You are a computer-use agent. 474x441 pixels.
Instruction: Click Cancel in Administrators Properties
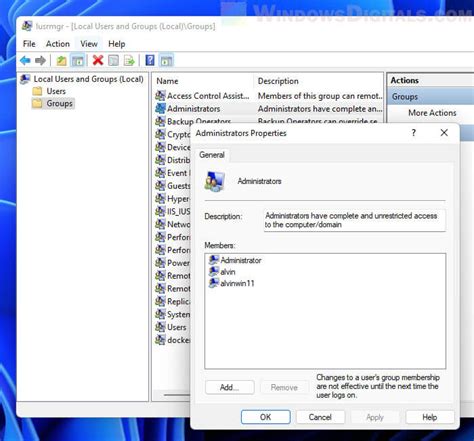(x=320, y=417)
